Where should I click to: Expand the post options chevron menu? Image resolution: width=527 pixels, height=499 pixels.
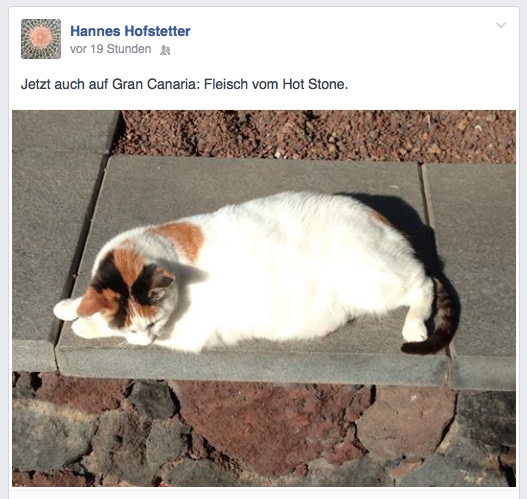pyautogui.click(x=501, y=26)
